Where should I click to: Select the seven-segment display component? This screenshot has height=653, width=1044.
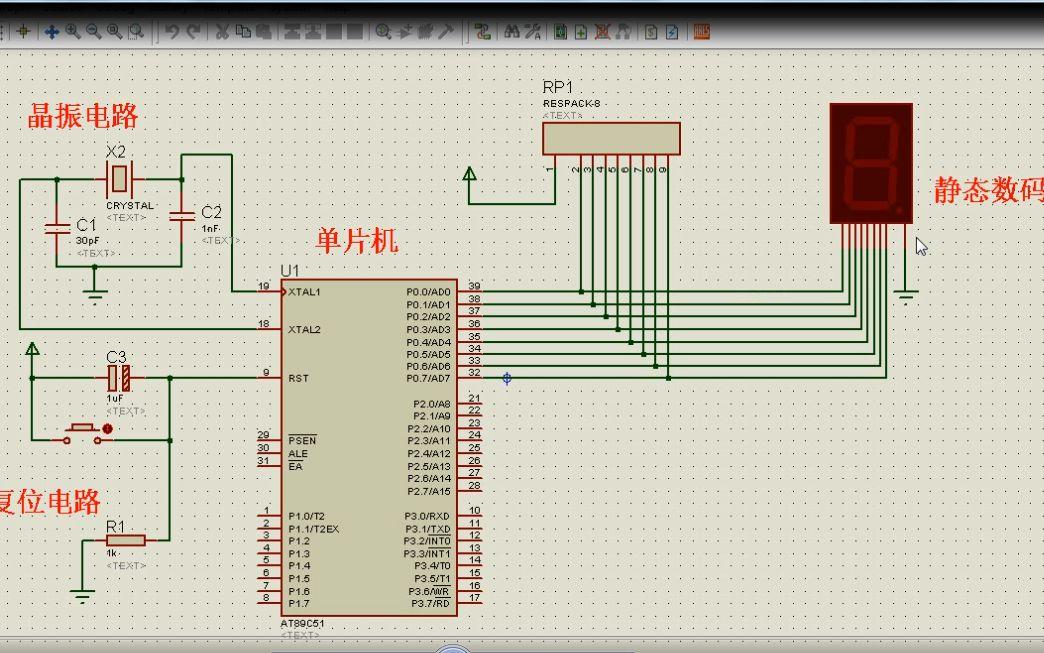(x=871, y=163)
